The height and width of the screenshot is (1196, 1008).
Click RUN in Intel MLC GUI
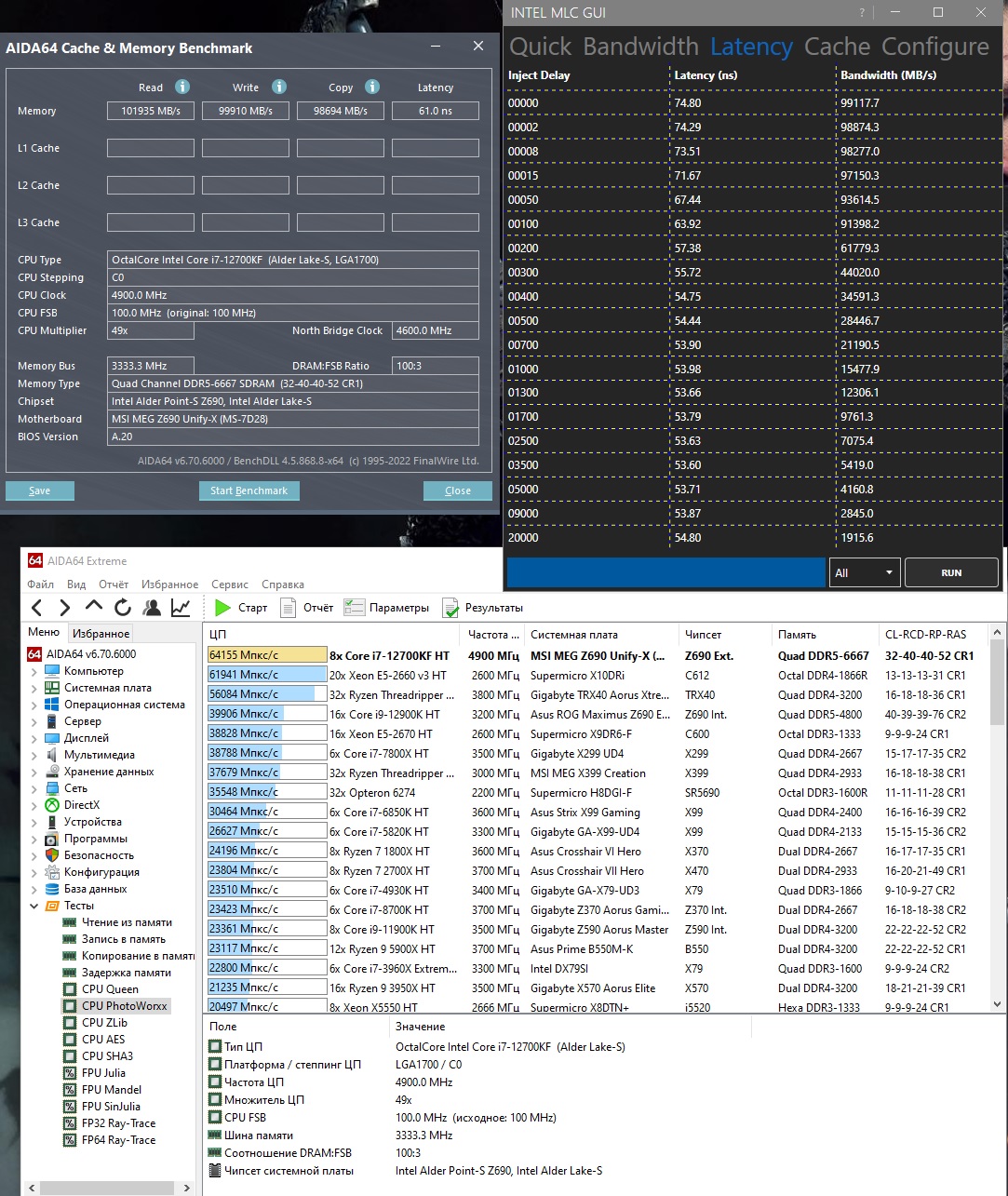click(951, 572)
